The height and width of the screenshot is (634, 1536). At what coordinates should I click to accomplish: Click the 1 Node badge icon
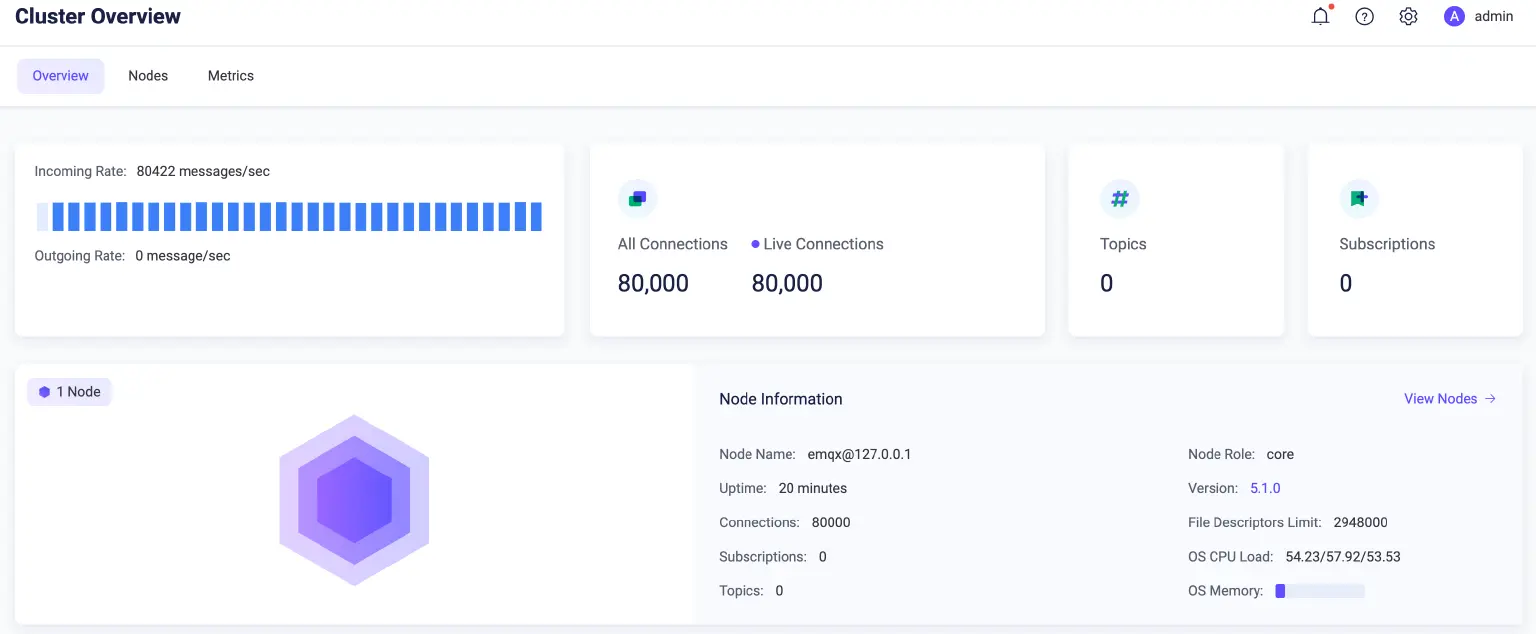tap(44, 391)
